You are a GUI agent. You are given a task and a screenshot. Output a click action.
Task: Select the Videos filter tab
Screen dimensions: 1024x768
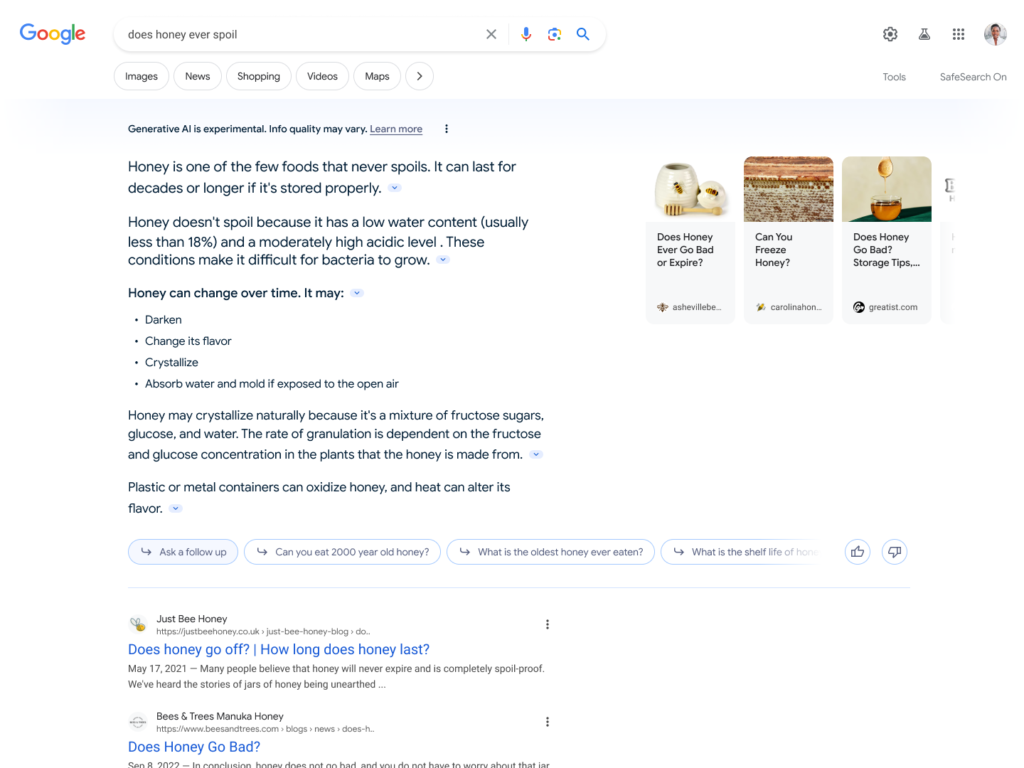(322, 76)
